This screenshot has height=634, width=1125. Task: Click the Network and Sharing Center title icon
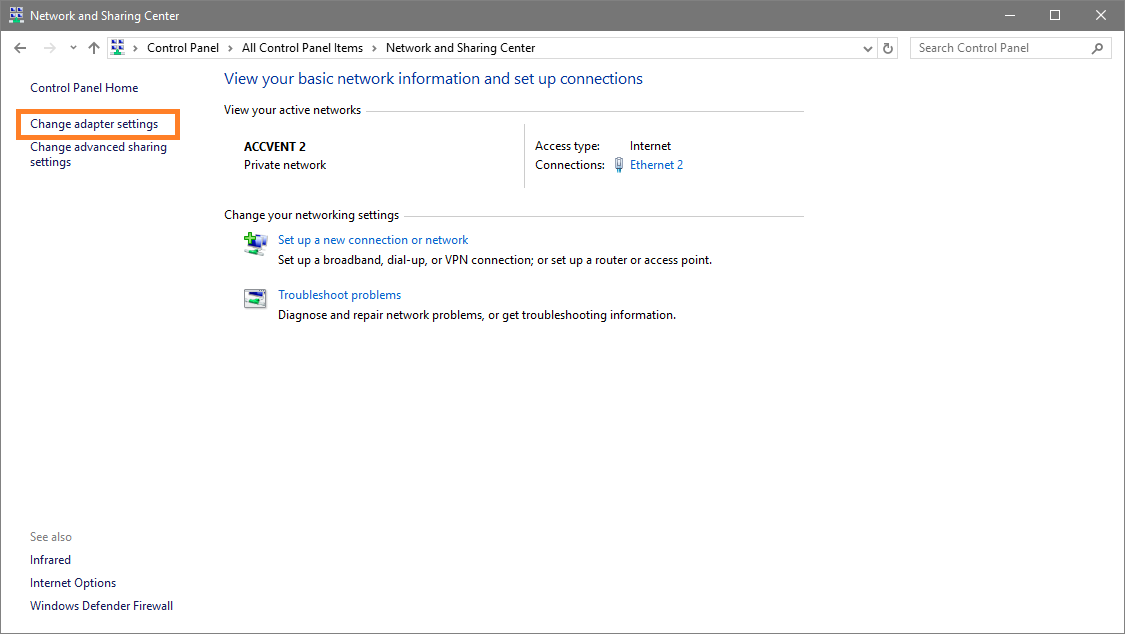pyautogui.click(x=16, y=15)
